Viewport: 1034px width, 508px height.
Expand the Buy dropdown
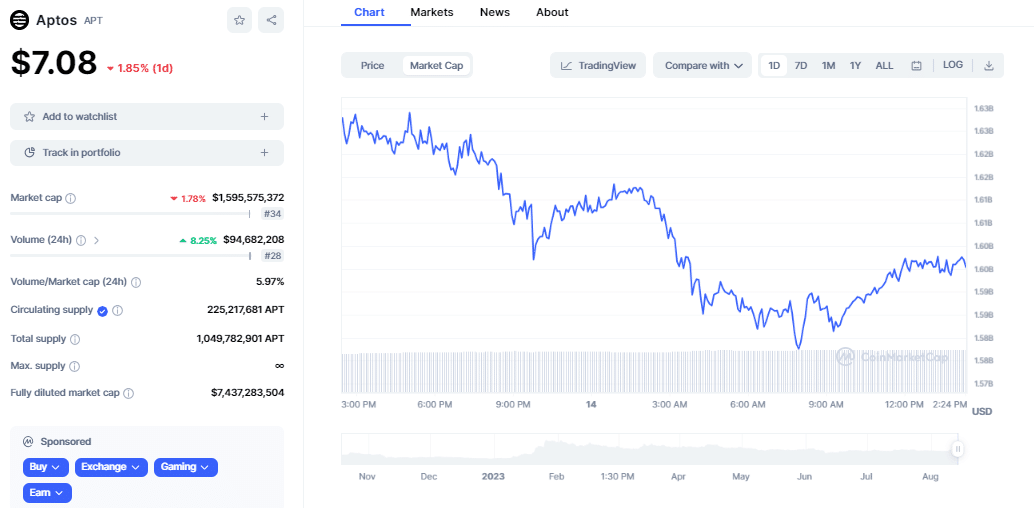46,467
